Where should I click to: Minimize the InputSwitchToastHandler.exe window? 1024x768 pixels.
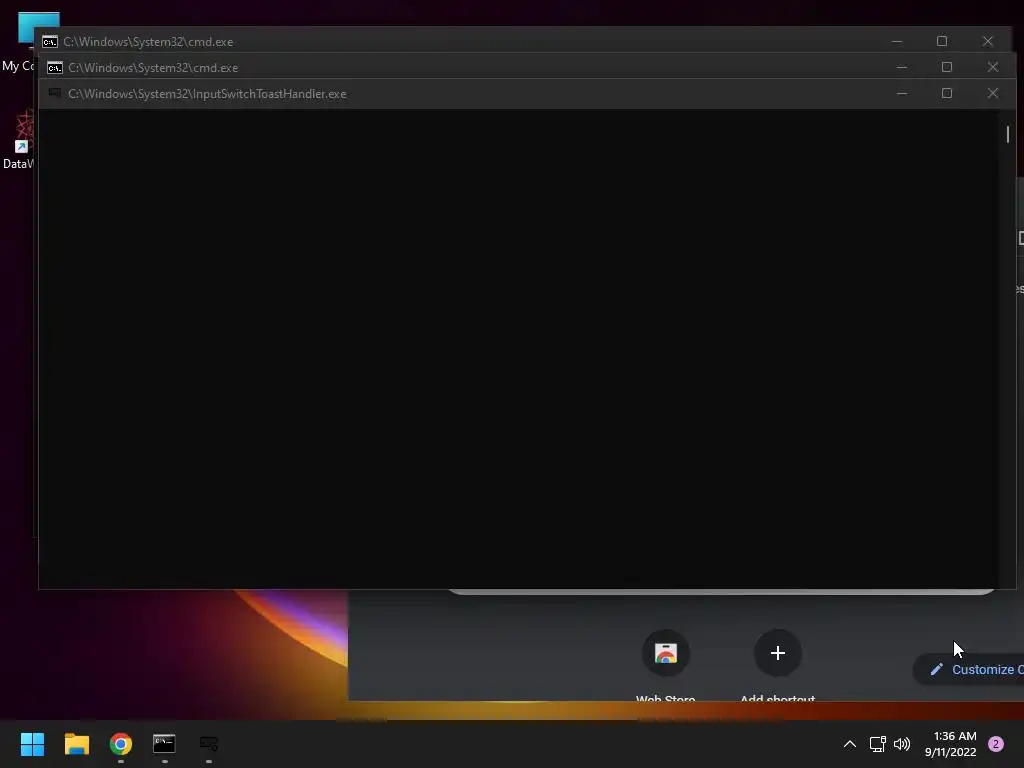[902, 93]
